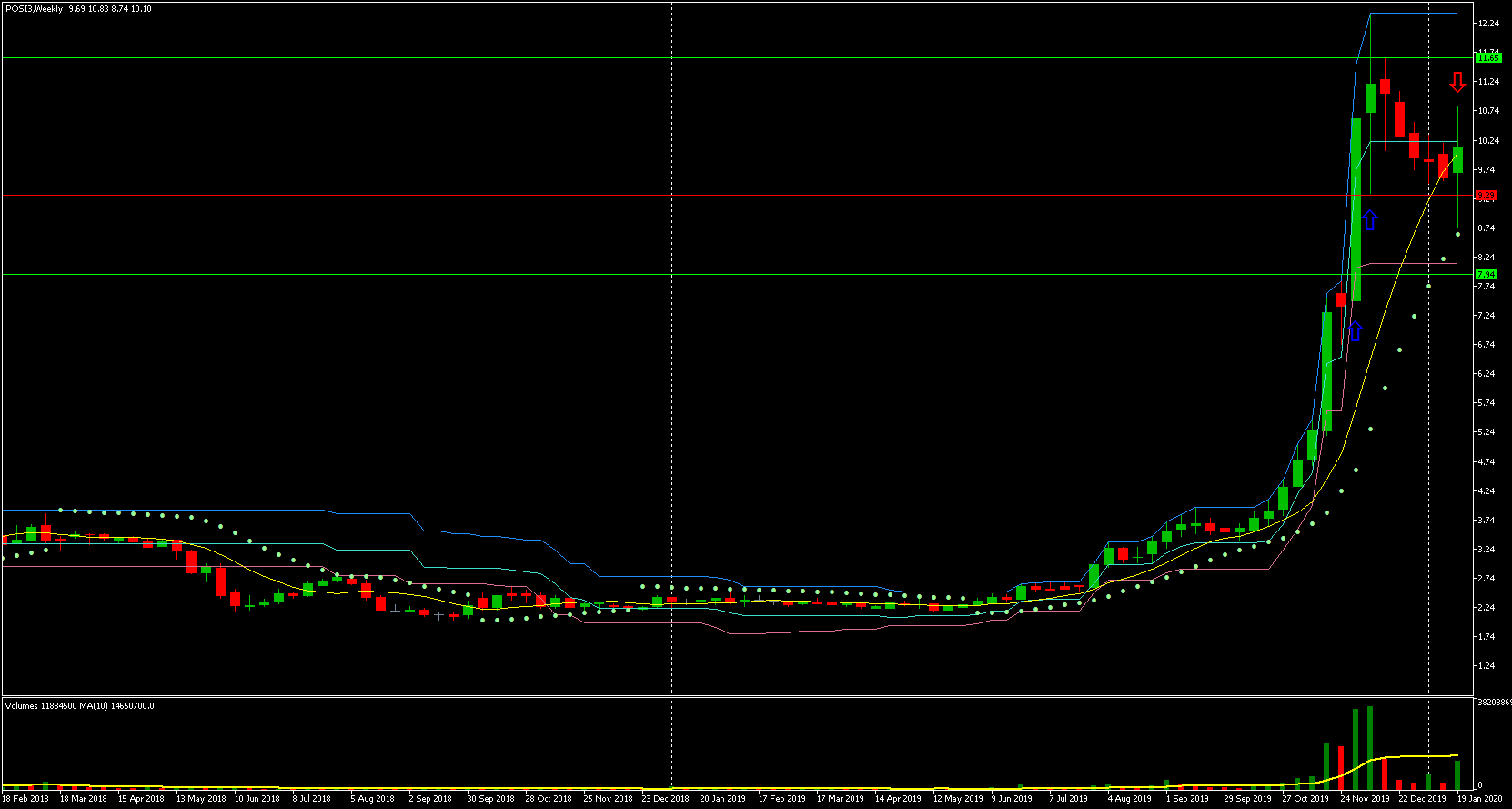This screenshot has height=809, width=1512.
Task: Click the 24 Nov 2019 date label
Action: [1364, 799]
